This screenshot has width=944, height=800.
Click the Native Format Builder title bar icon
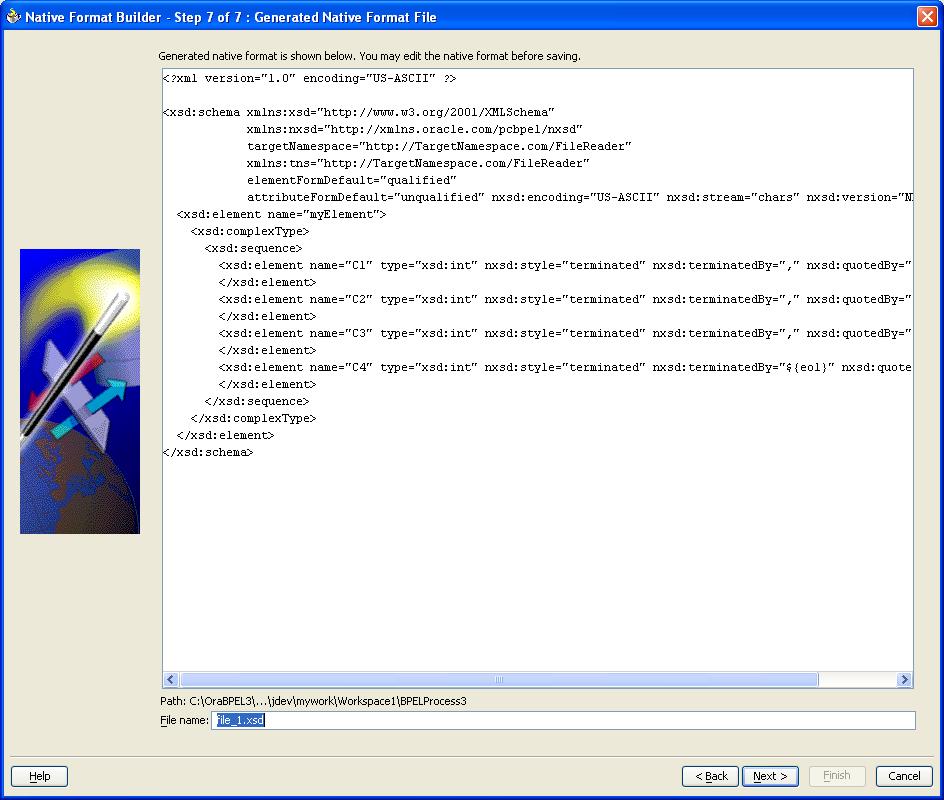[13, 17]
